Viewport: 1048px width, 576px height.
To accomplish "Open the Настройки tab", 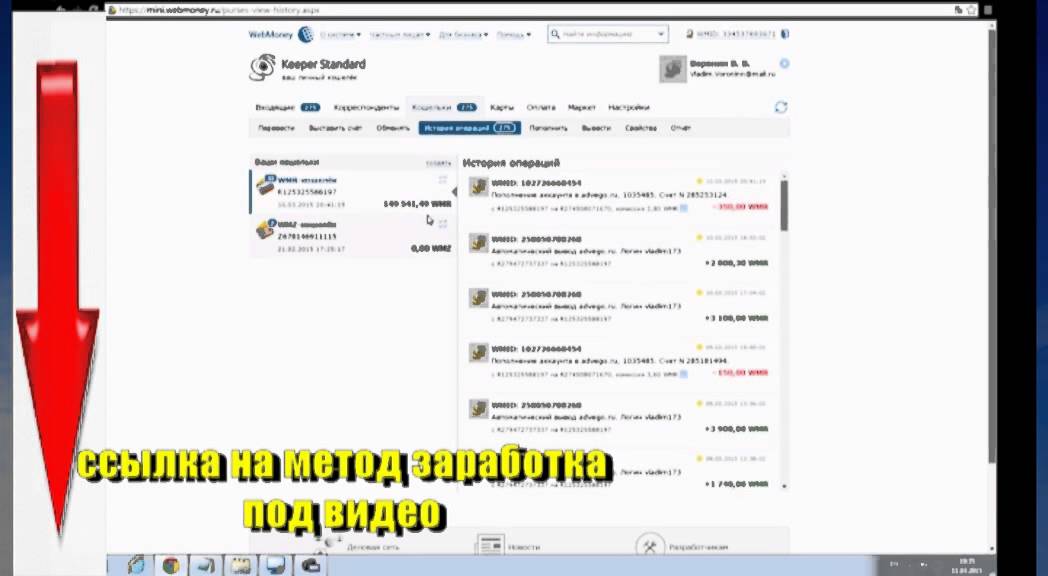I will [629, 107].
